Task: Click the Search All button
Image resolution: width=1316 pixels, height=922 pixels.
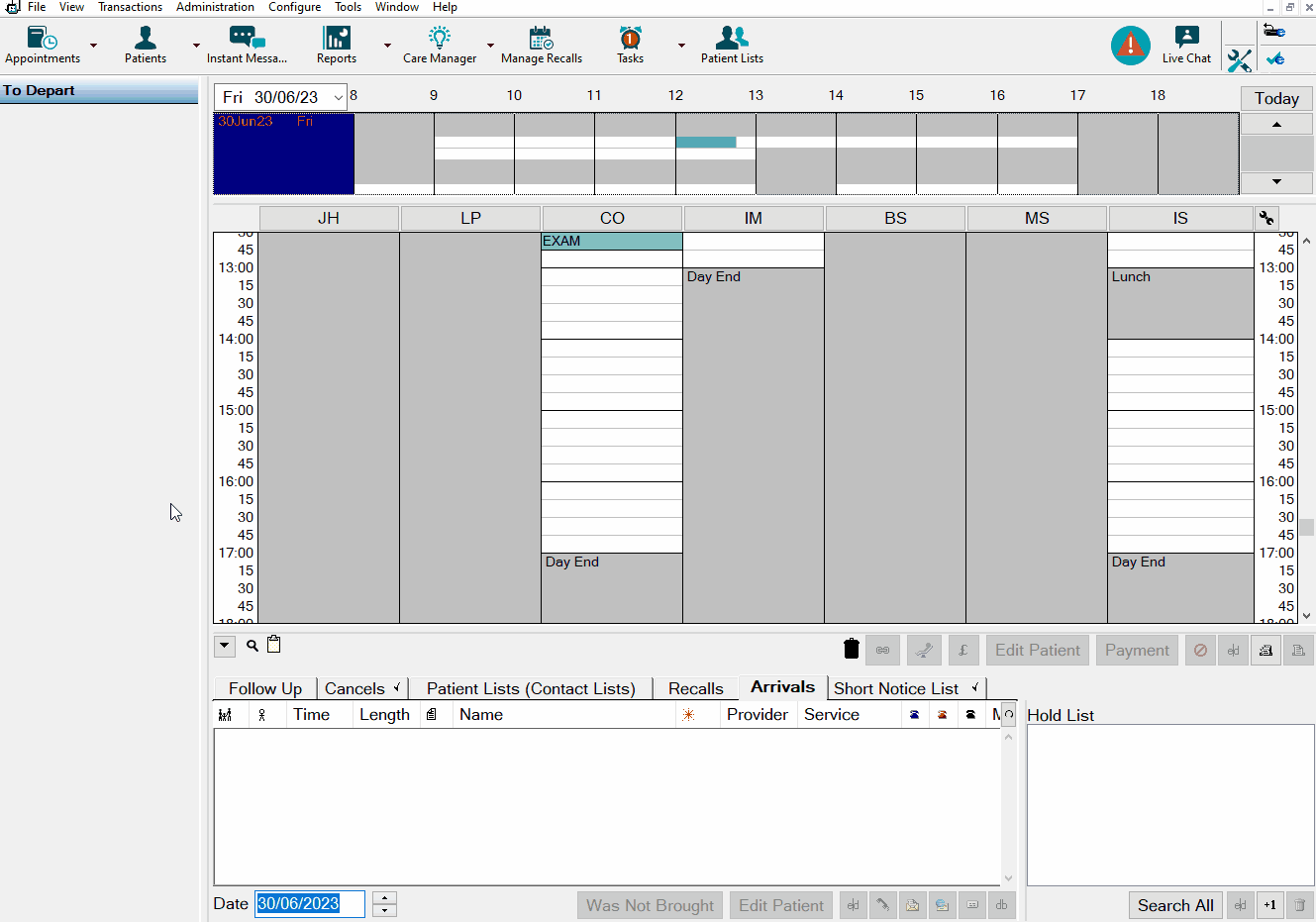Action: pyautogui.click(x=1174, y=905)
